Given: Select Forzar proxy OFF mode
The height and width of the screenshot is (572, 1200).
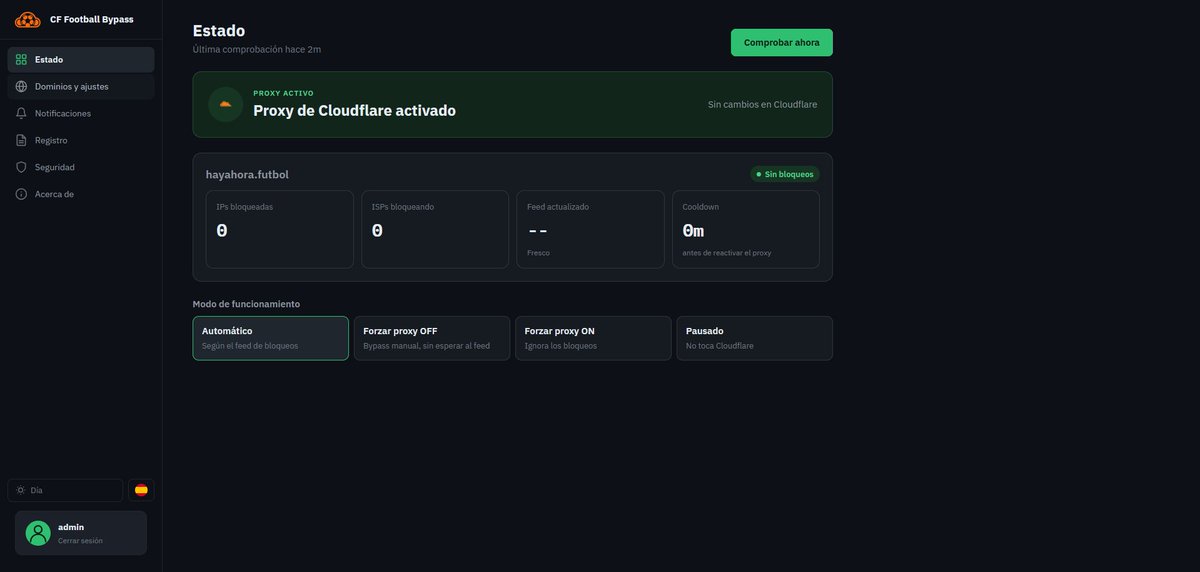Looking at the screenshot, I should (432, 338).
